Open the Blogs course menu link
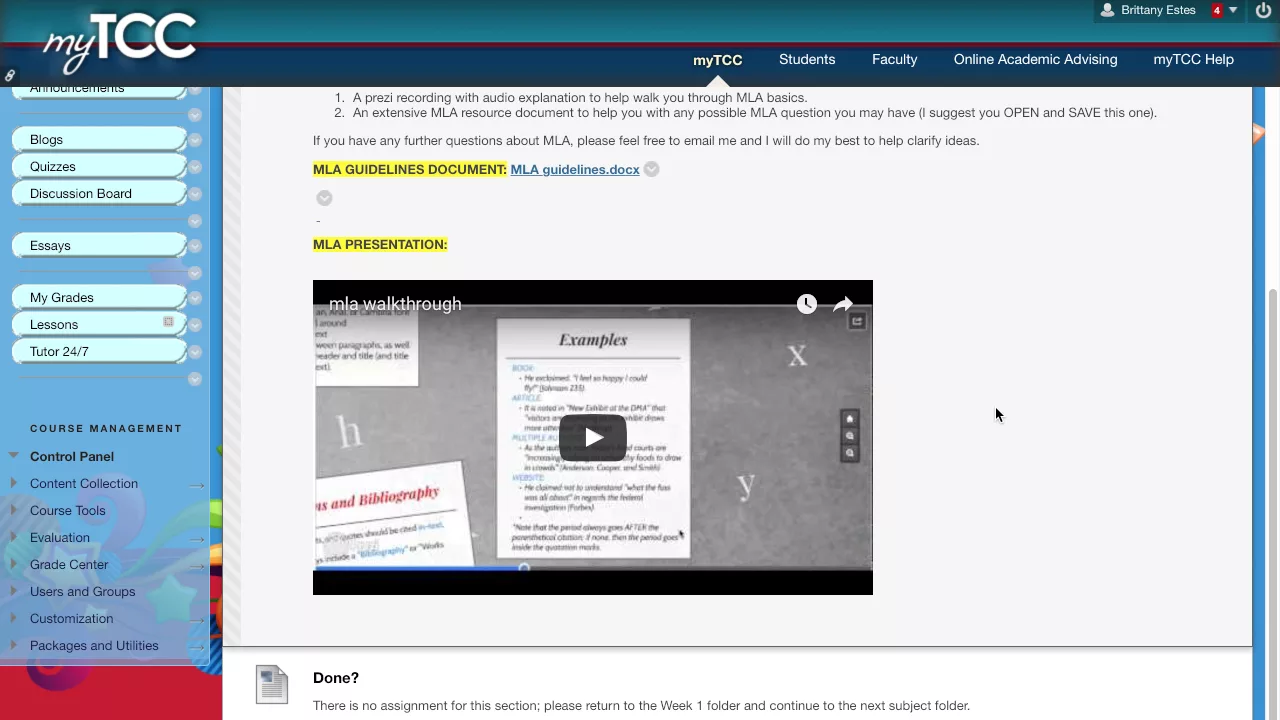Image resolution: width=1280 pixels, height=720 pixels. (x=46, y=139)
